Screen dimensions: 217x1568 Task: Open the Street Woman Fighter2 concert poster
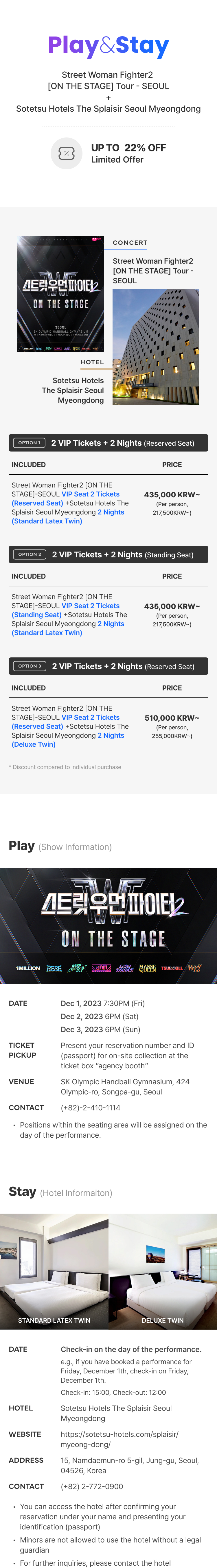point(61,294)
